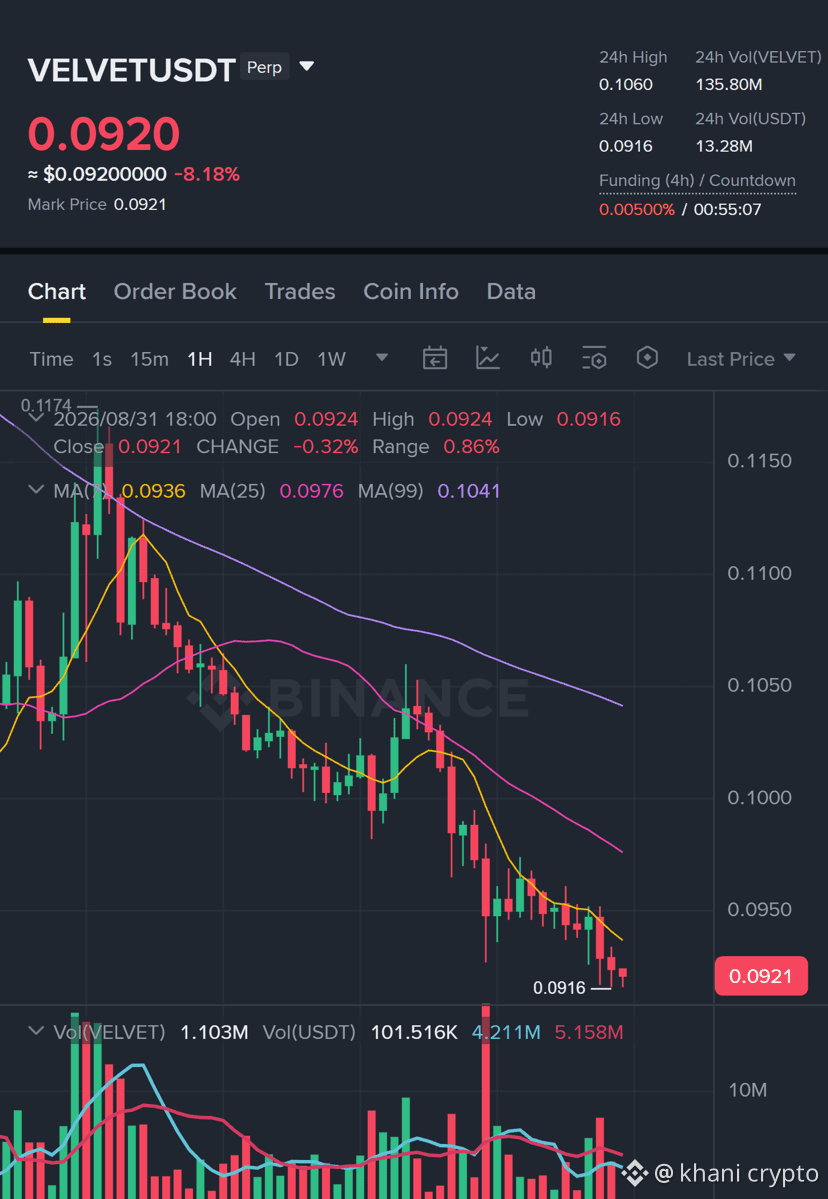Screen dimensions: 828x1199
Task: Switch to the Data tab
Action: pyautogui.click(x=511, y=291)
